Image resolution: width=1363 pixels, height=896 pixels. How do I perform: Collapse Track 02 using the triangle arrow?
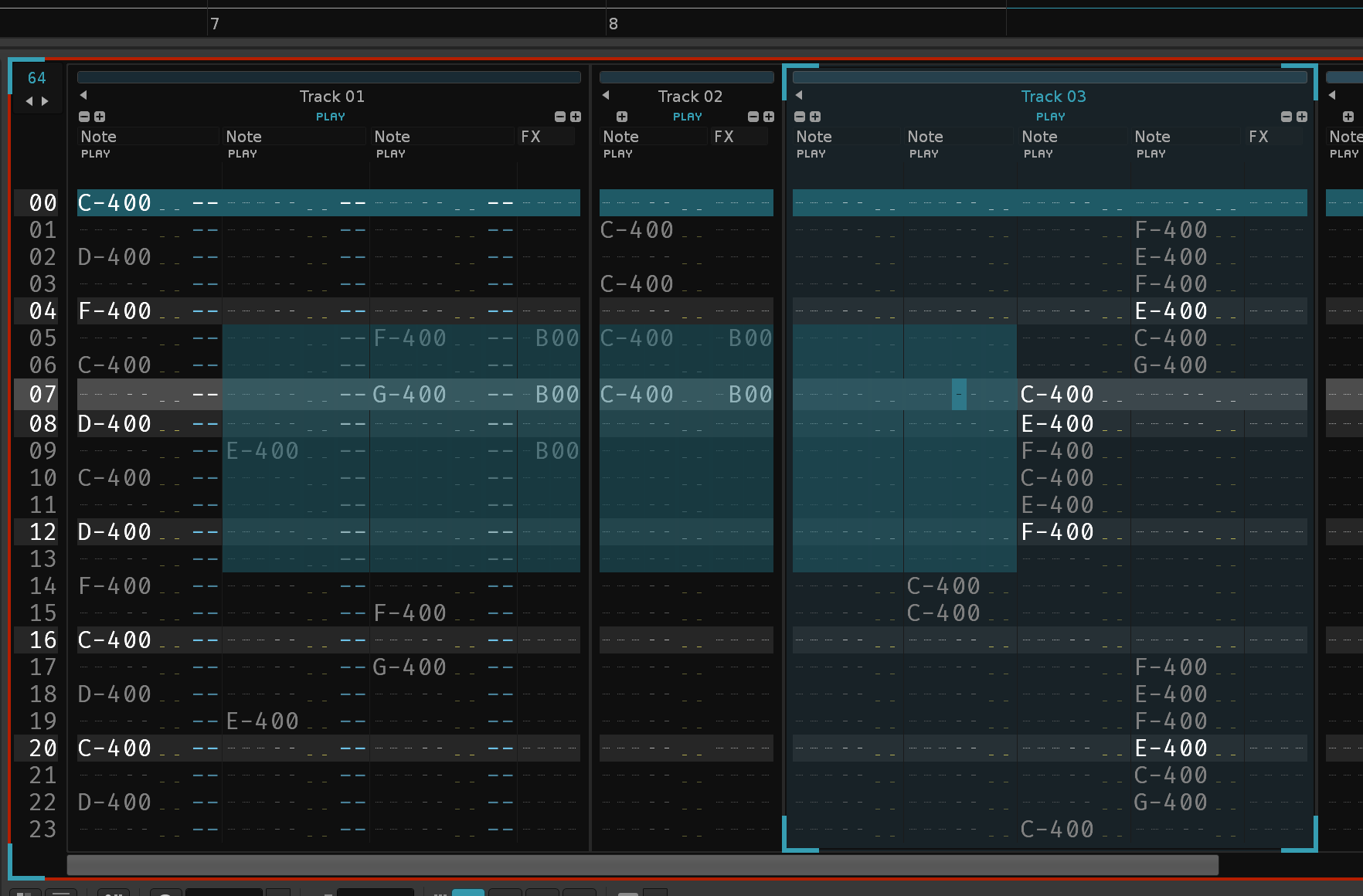pyautogui.click(x=606, y=95)
